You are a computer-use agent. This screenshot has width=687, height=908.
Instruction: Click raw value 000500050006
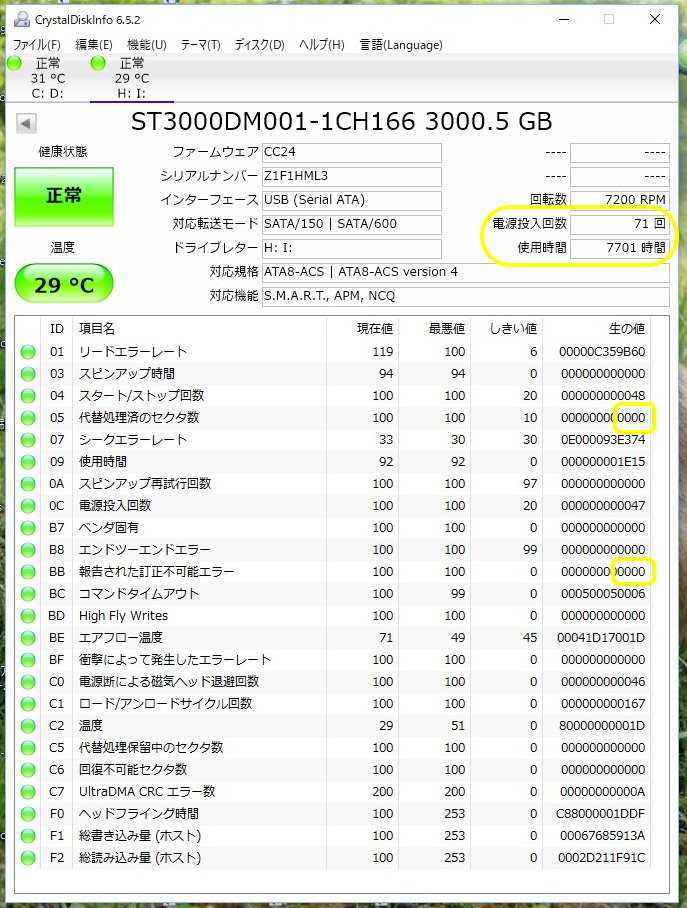tap(602, 594)
